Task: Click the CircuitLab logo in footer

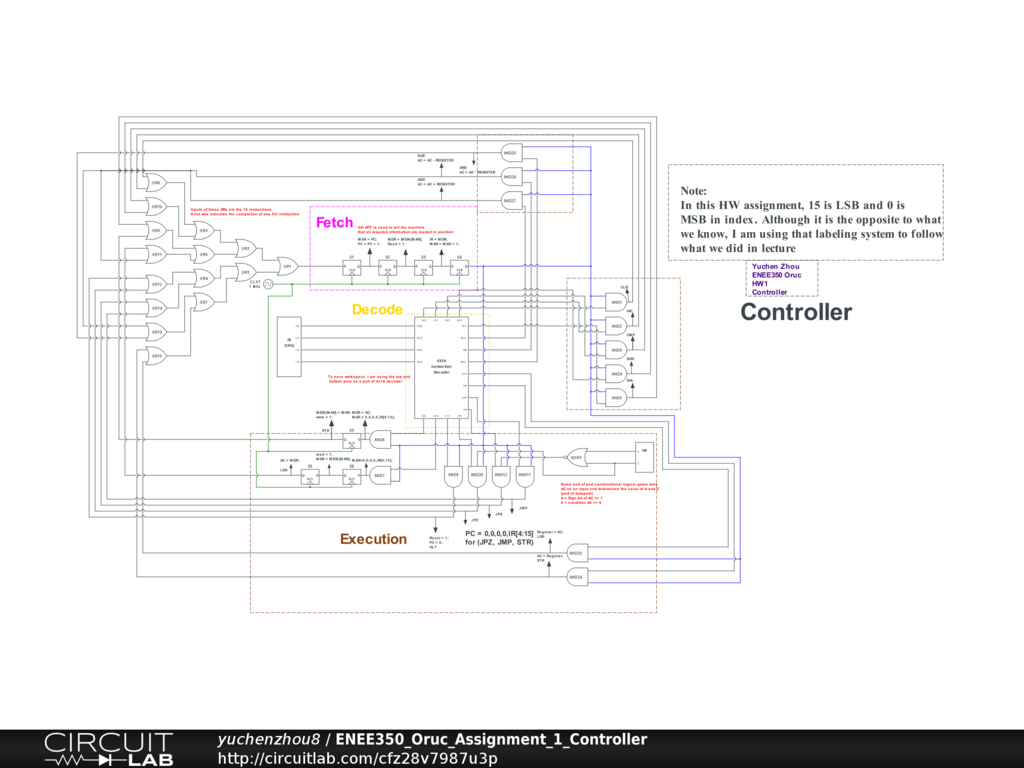Action: 108,749
